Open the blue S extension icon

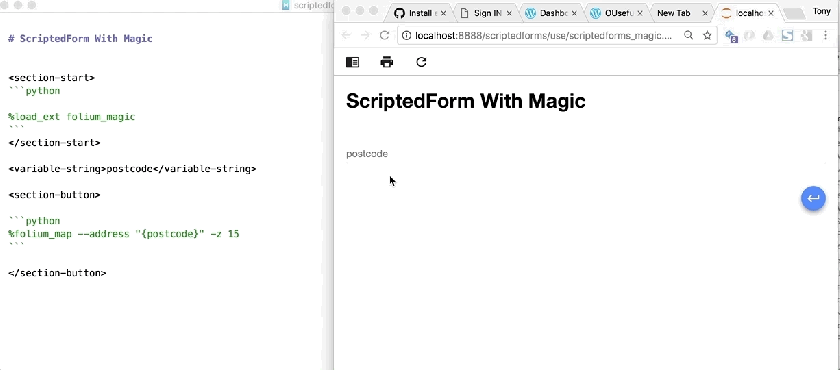point(787,36)
